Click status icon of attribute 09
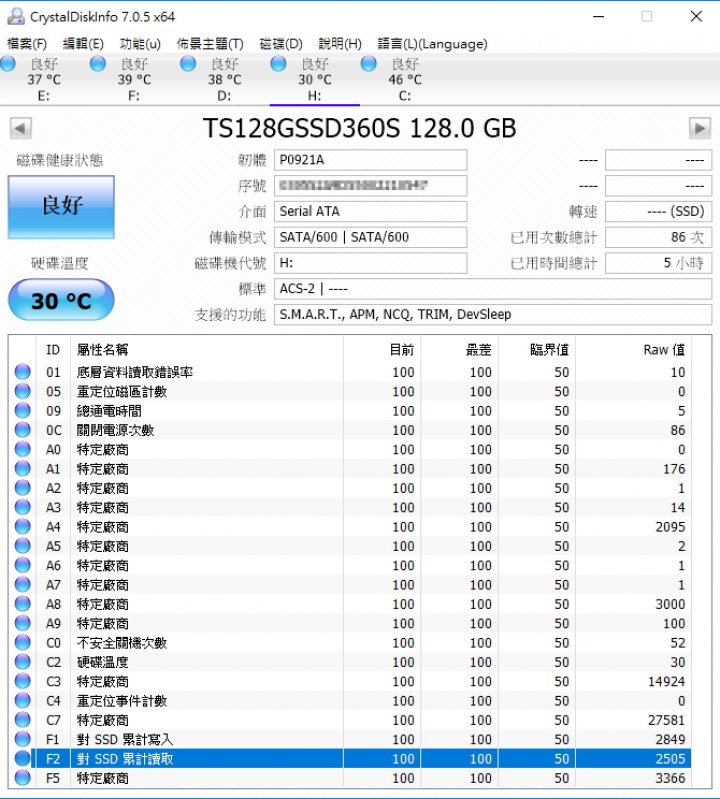Screen dimensions: 720x799 point(22,411)
